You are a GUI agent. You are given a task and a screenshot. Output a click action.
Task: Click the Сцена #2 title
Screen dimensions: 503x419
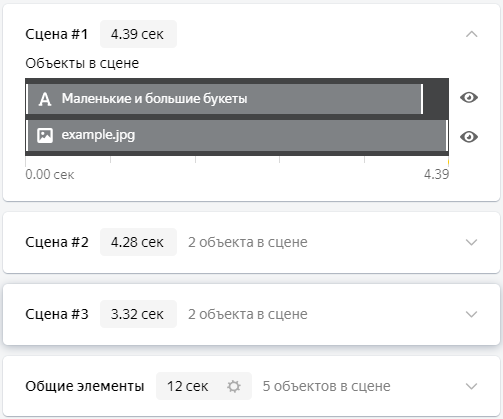(57, 242)
